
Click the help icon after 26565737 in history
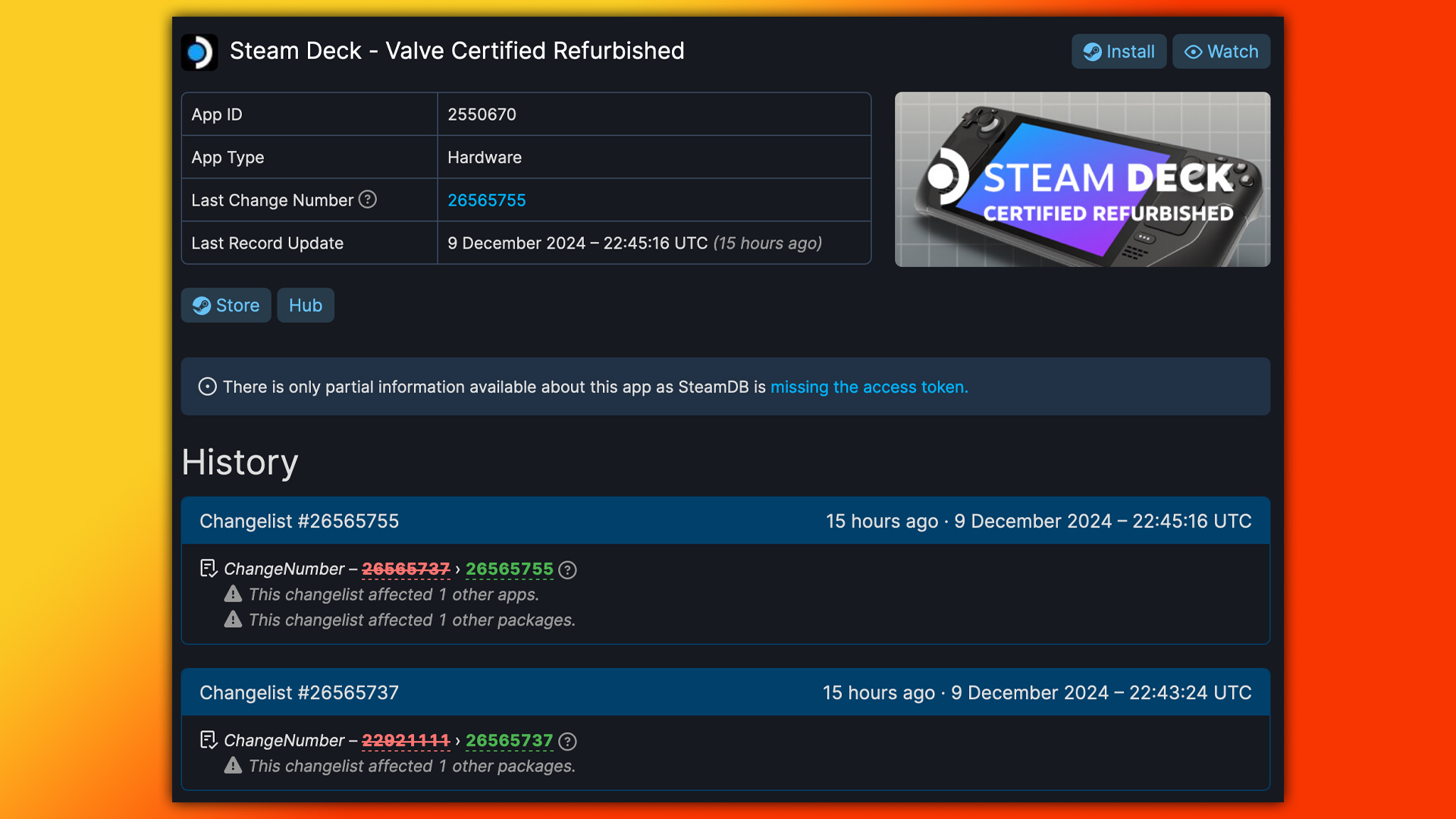[567, 741]
